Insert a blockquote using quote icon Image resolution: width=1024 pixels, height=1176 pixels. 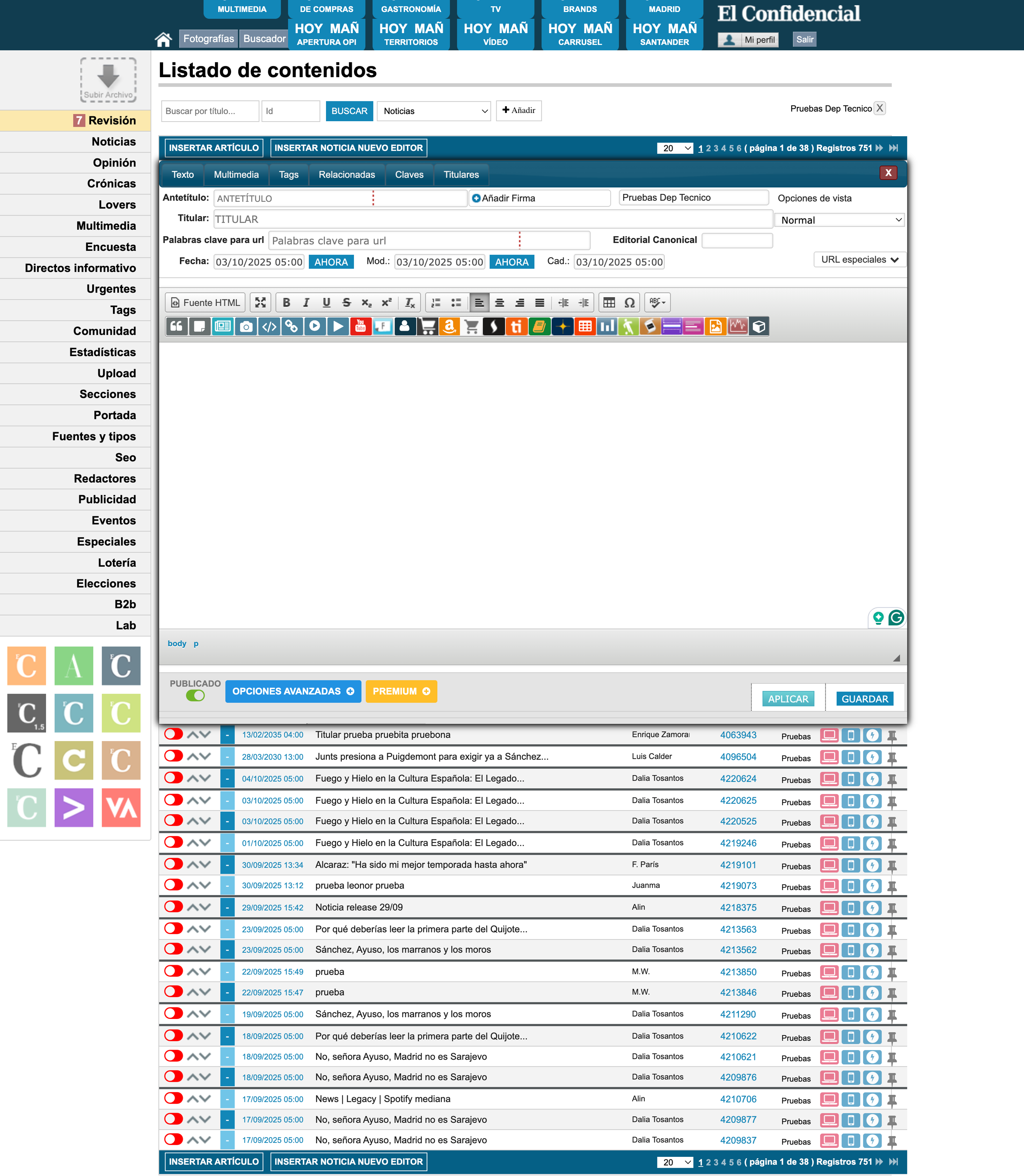click(176, 326)
